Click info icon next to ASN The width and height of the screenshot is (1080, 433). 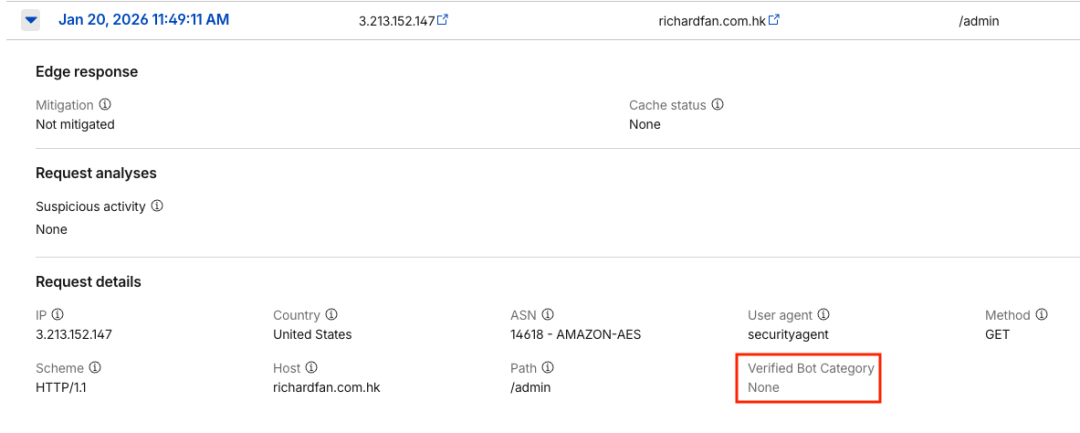[548, 315]
